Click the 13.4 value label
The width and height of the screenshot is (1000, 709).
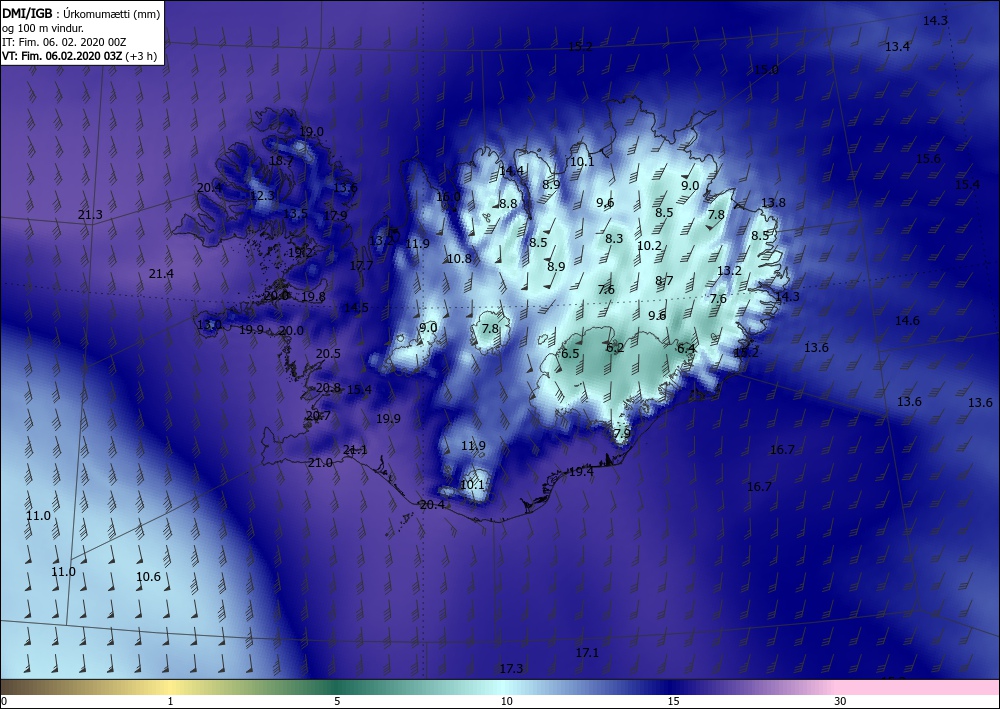pos(897,46)
